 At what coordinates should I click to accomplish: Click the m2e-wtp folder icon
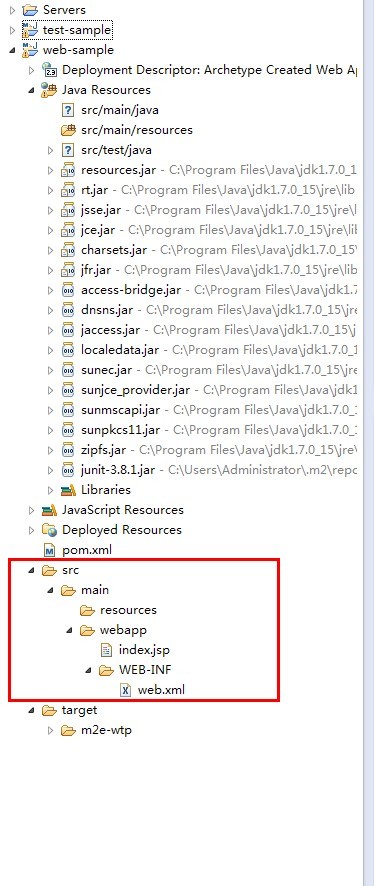(68, 730)
